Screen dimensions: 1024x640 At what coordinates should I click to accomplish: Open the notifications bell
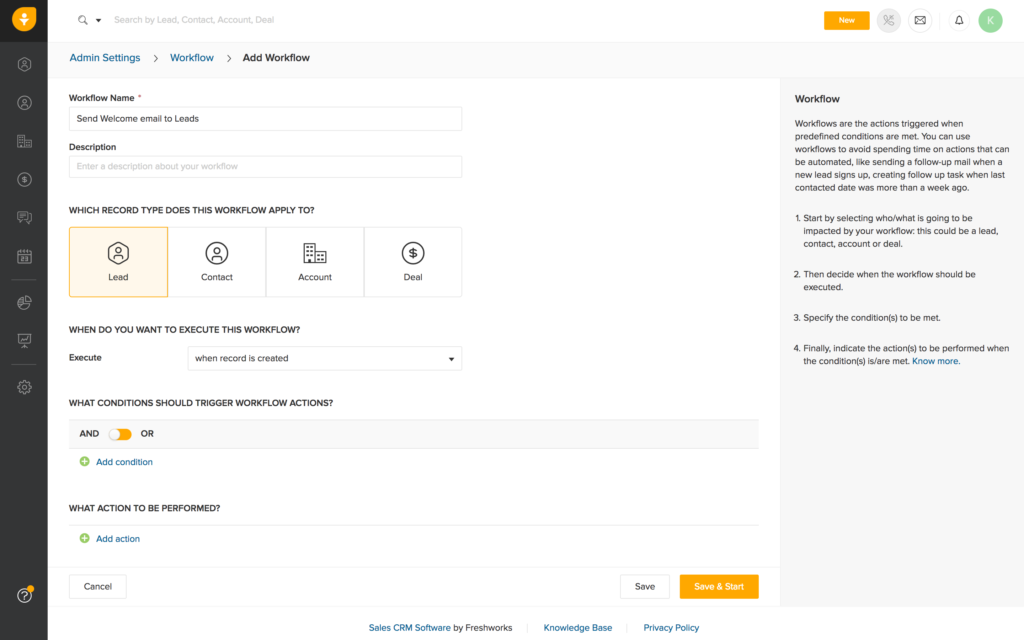[958, 20]
